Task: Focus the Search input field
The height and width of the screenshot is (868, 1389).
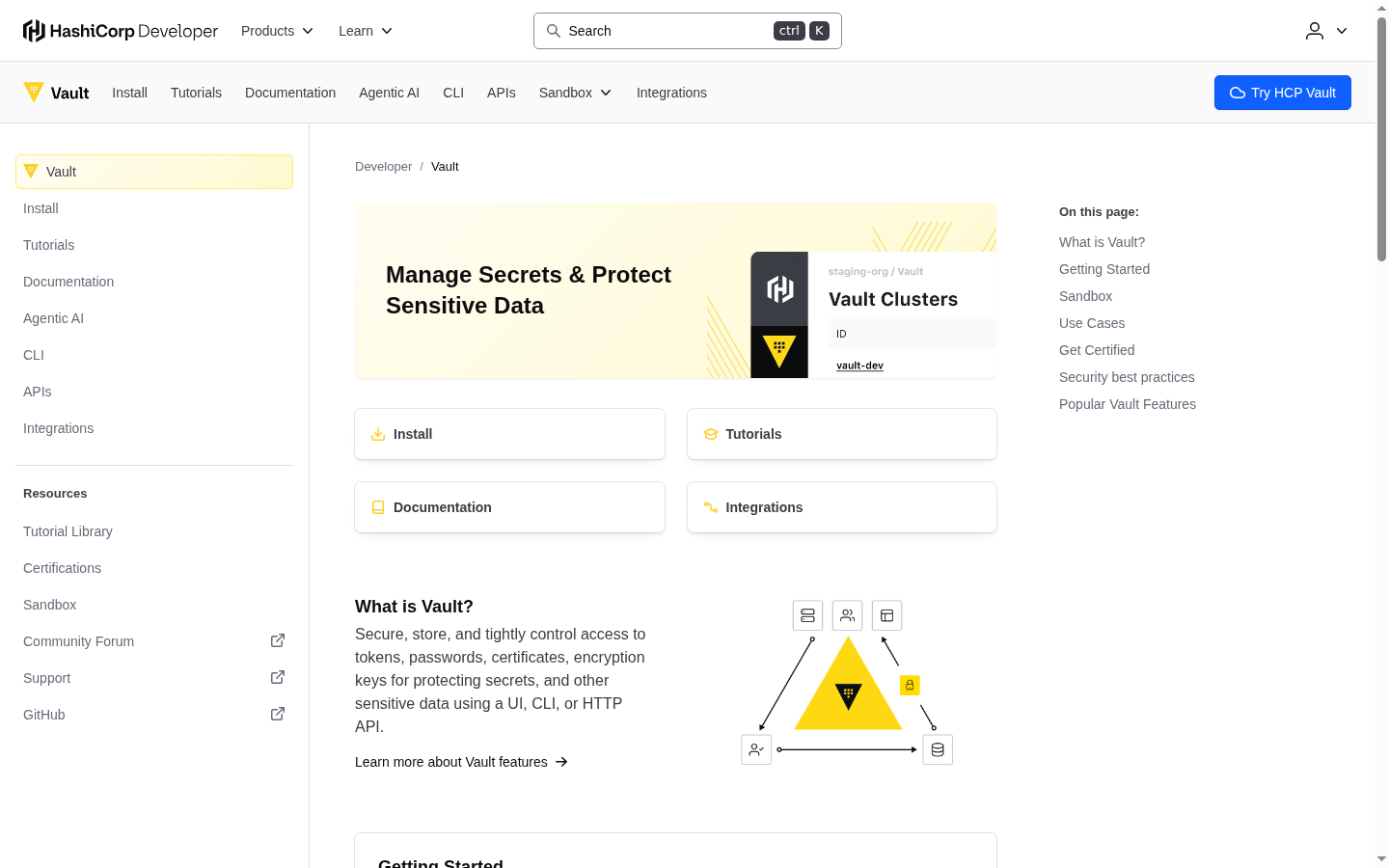Action: tap(688, 31)
